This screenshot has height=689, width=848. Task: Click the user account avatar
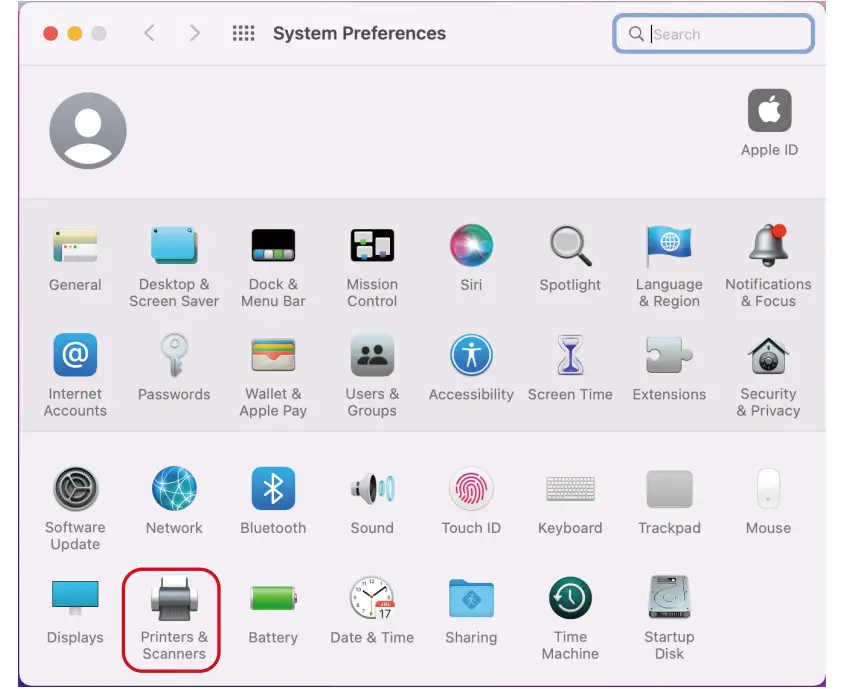(x=88, y=130)
